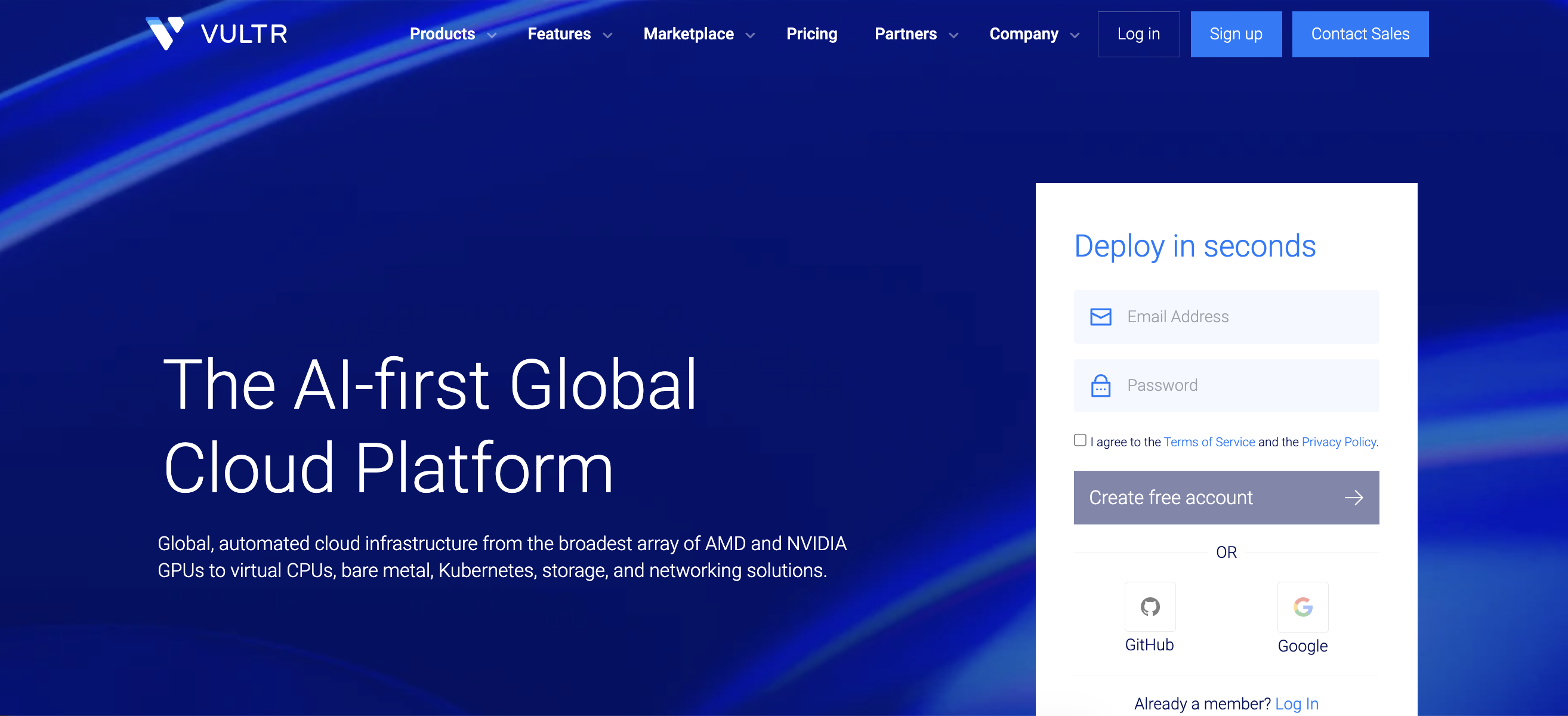The image size is (1568, 716).
Task: View the Privacy Policy
Action: click(1338, 442)
